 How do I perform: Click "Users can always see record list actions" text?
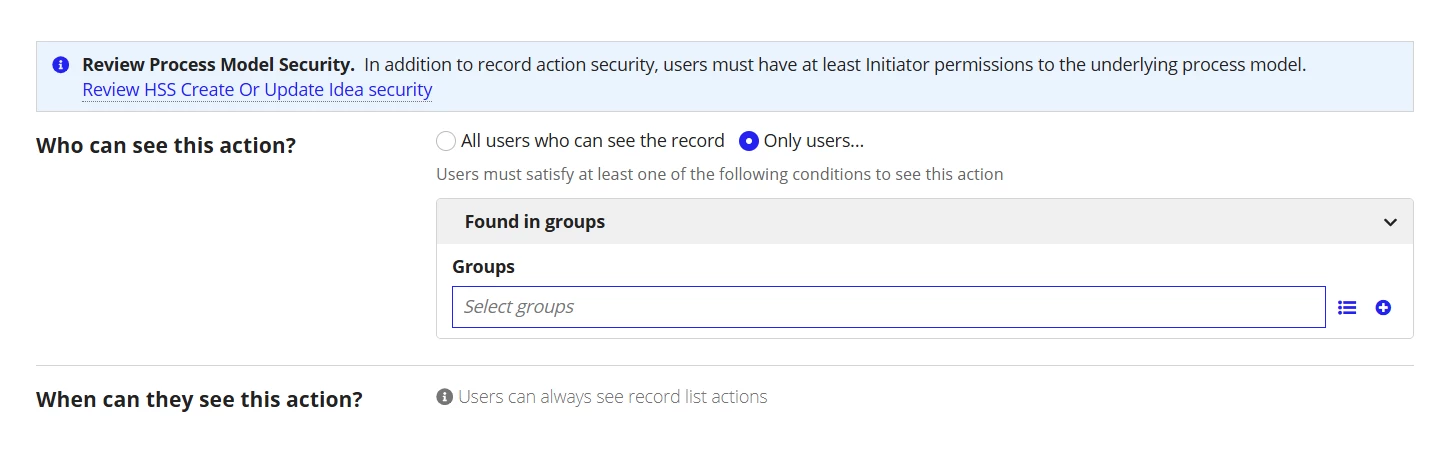tap(612, 397)
